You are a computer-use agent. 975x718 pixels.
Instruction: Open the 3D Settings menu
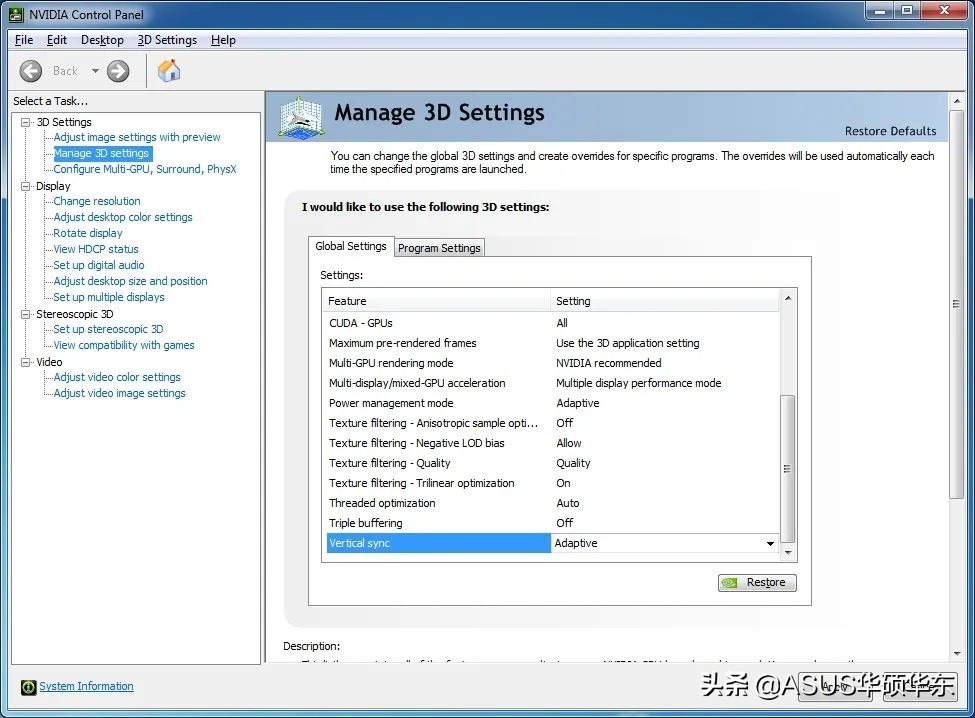pyautogui.click(x=167, y=40)
